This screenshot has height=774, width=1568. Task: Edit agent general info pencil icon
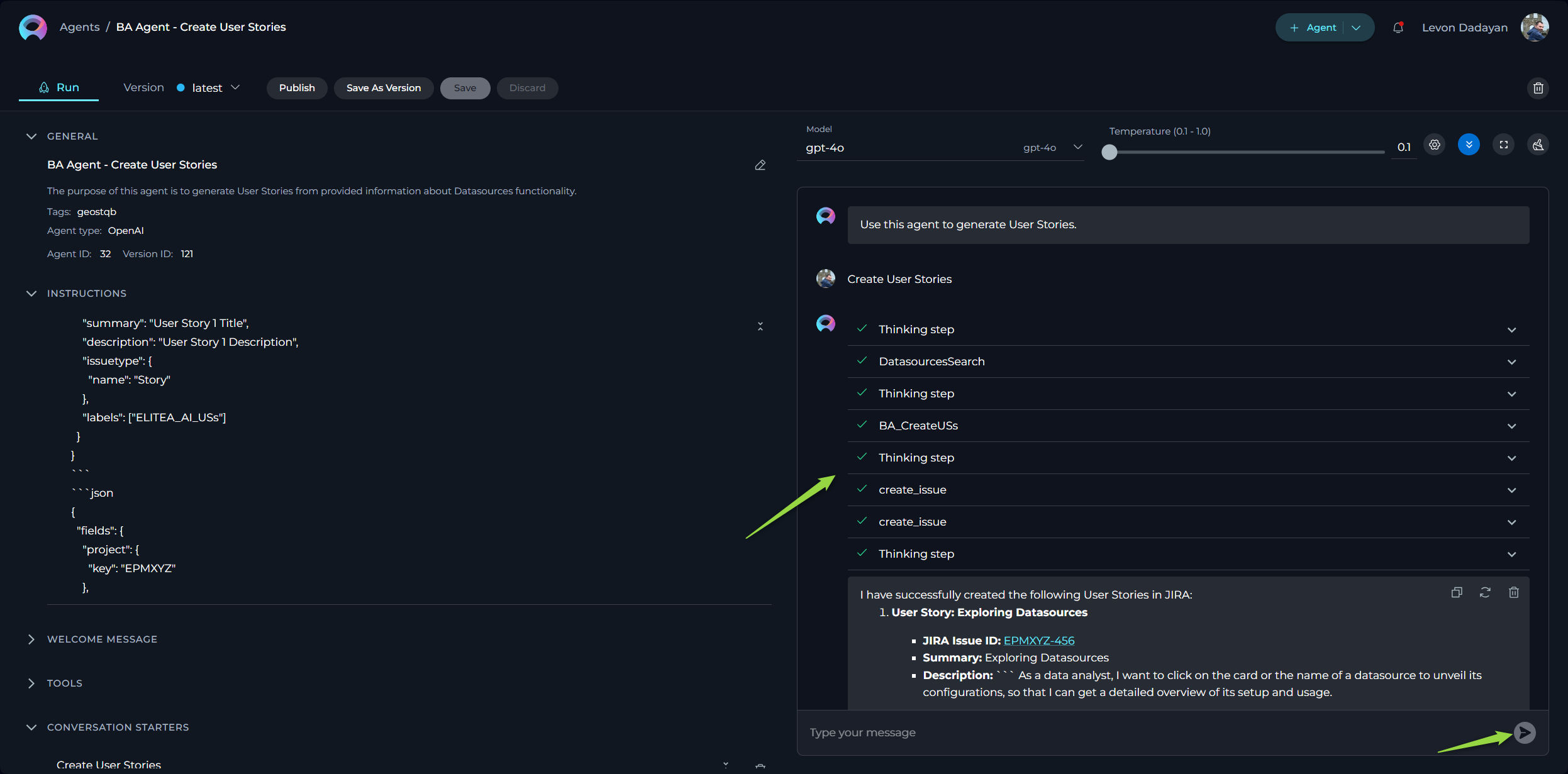point(760,165)
